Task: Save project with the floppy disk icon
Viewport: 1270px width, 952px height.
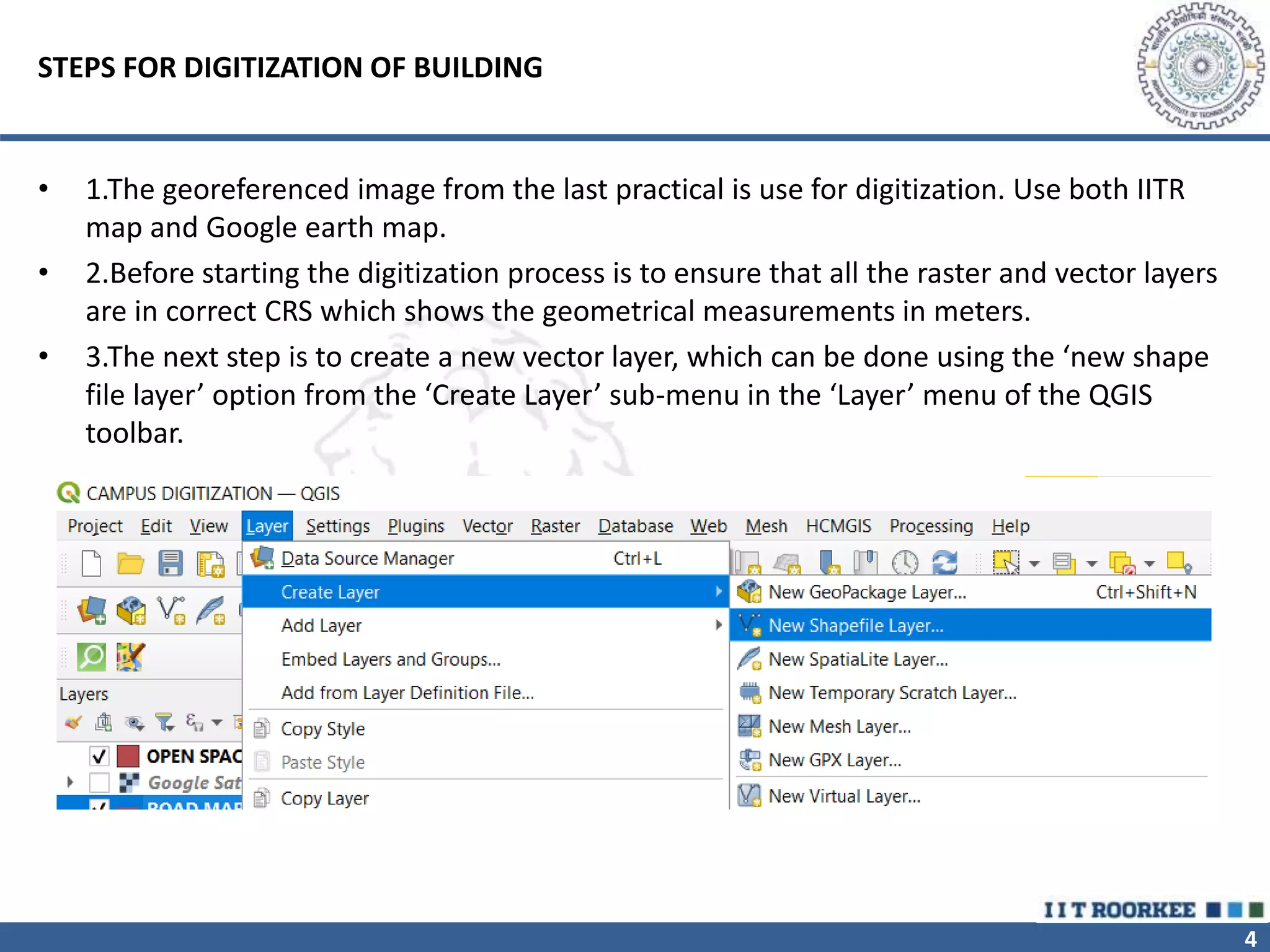Action: [170, 563]
